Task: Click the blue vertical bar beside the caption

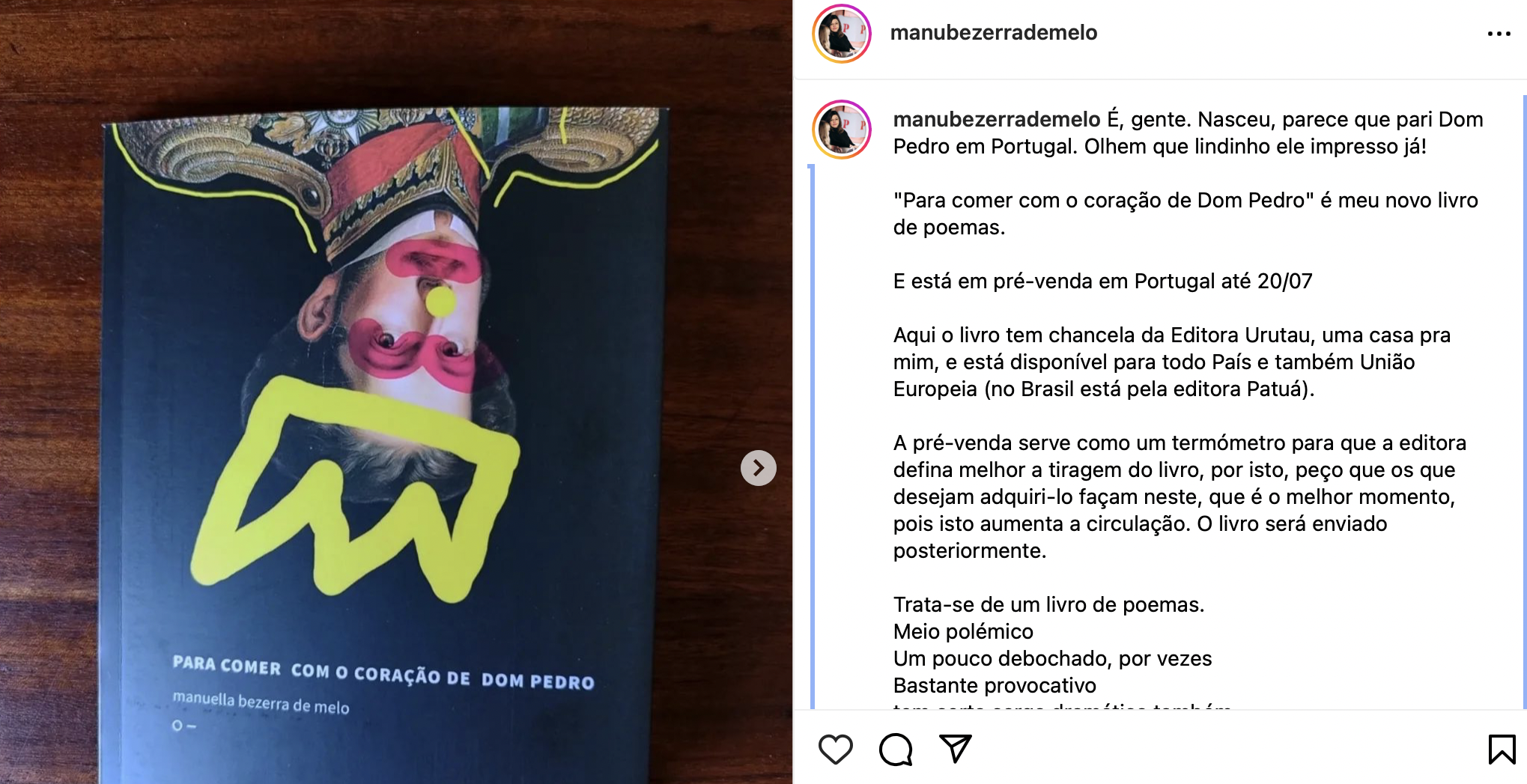Action: (x=812, y=437)
